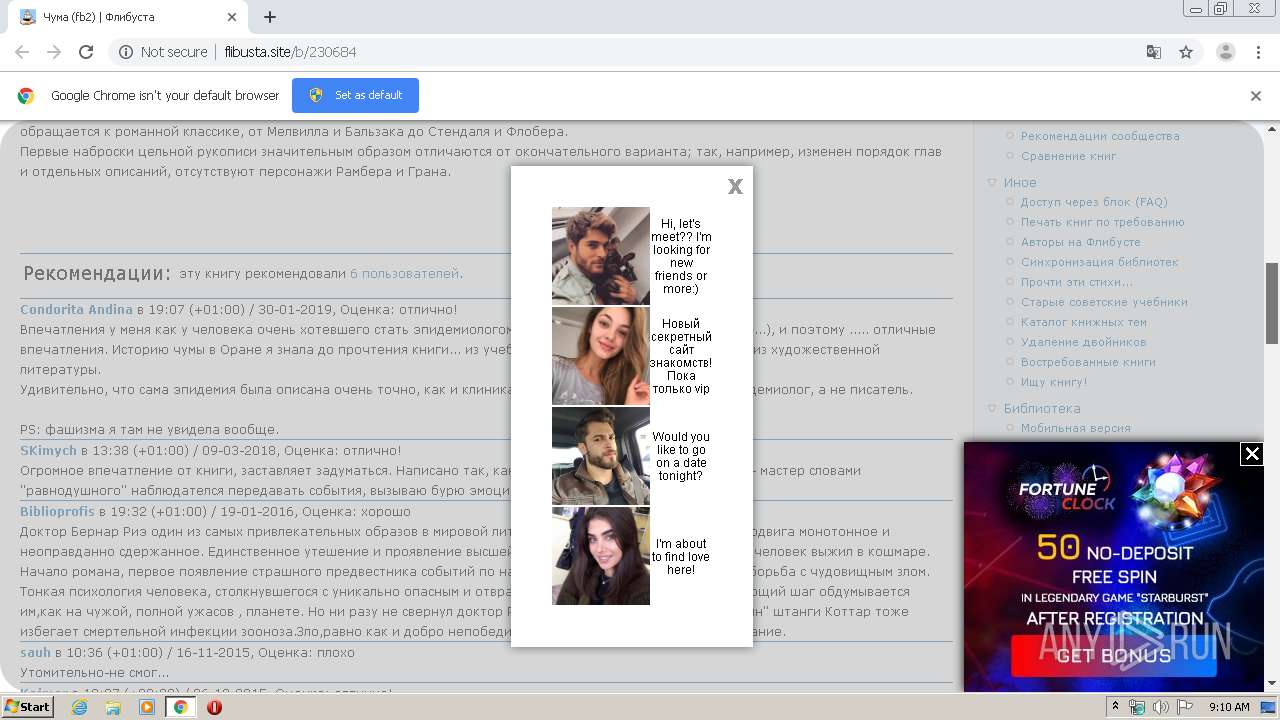This screenshot has height=720, width=1280.
Task: Open the Chrome profile avatar
Action: click(1225, 52)
